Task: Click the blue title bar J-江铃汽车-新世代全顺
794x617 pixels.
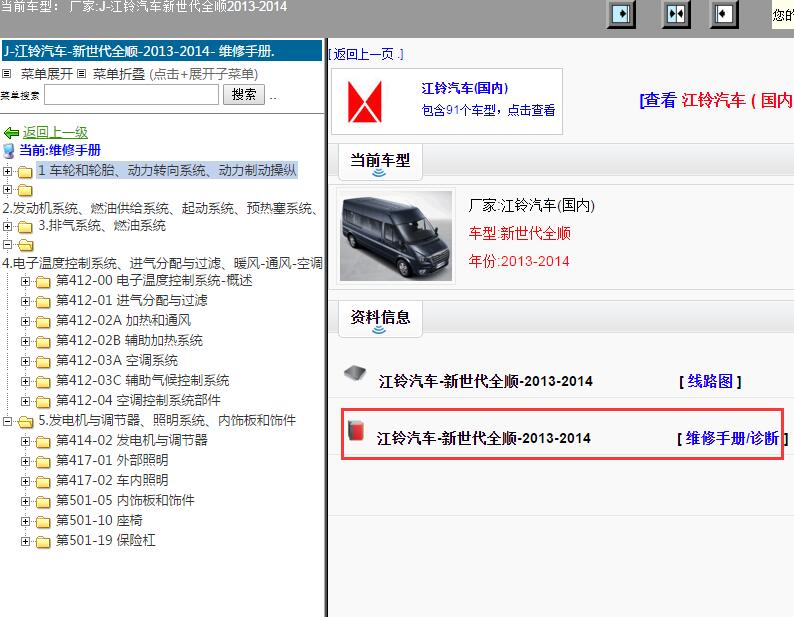Action: click(162, 51)
